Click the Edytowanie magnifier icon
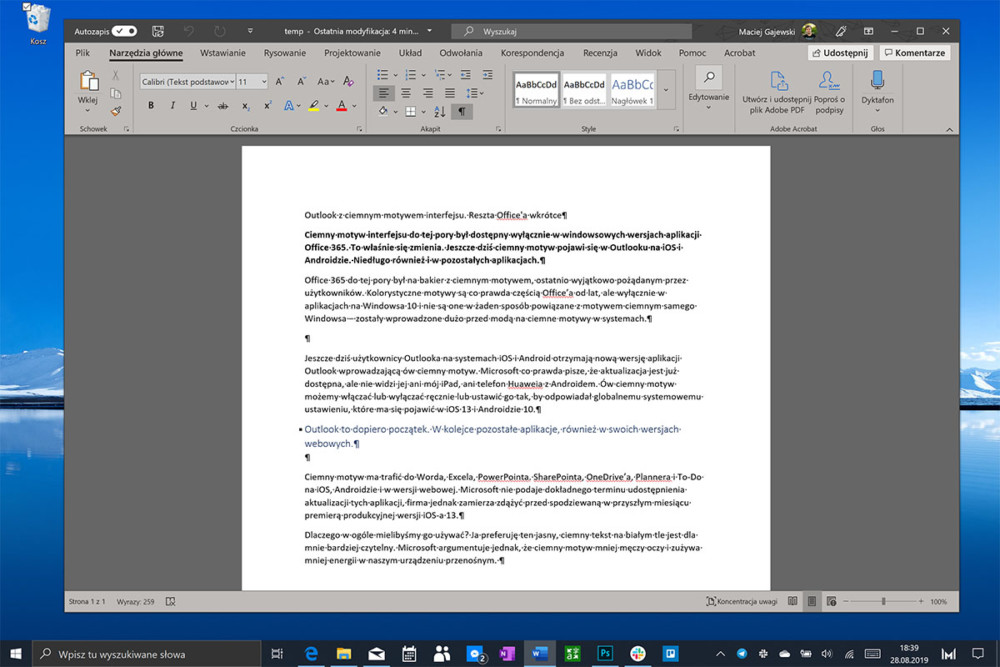The image size is (1000, 667). point(709,77)
